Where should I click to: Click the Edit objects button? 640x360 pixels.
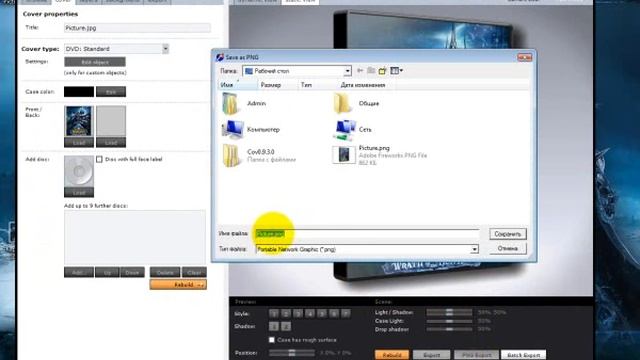[x=95, y=62]
